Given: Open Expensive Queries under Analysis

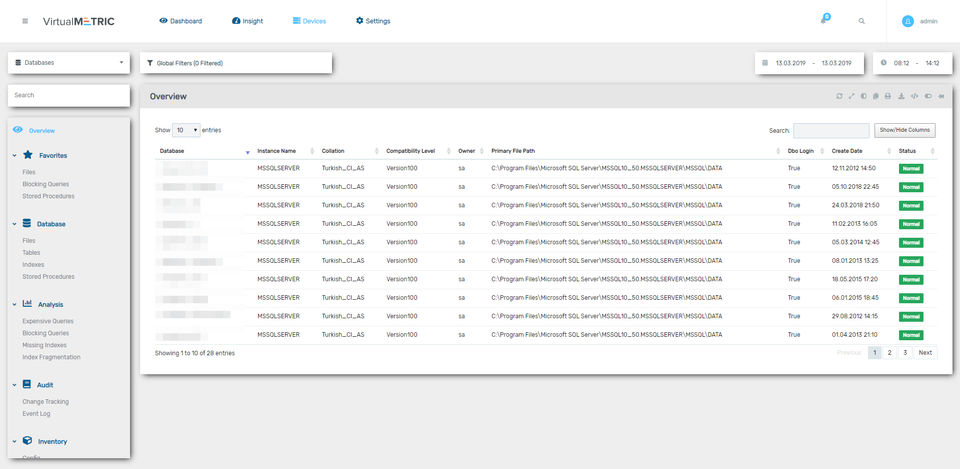Looking at the screenshot, I should point(48,321).
